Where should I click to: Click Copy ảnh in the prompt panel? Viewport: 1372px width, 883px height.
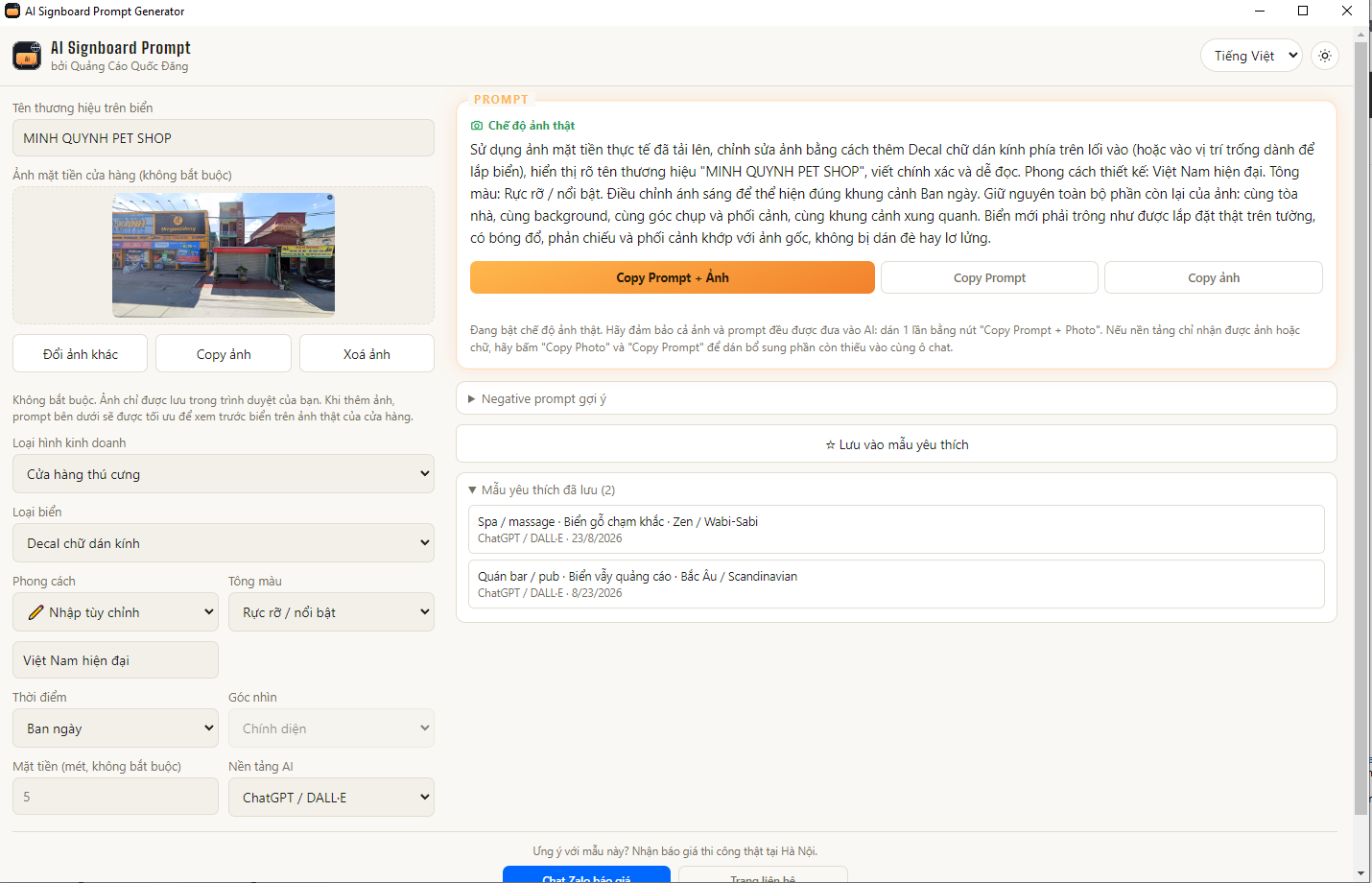1214,277
